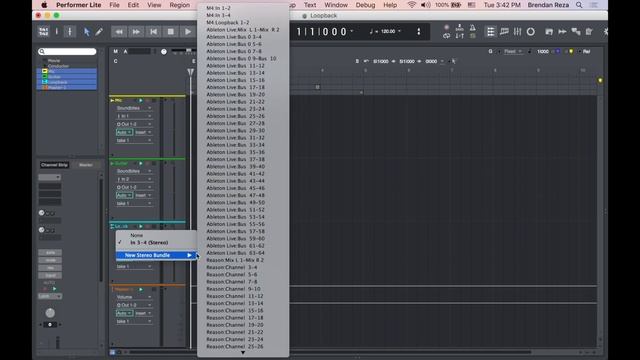Click the play transport button
This screenshot has height=360, width=640.
pyautogui.click(x=188, y=32)
